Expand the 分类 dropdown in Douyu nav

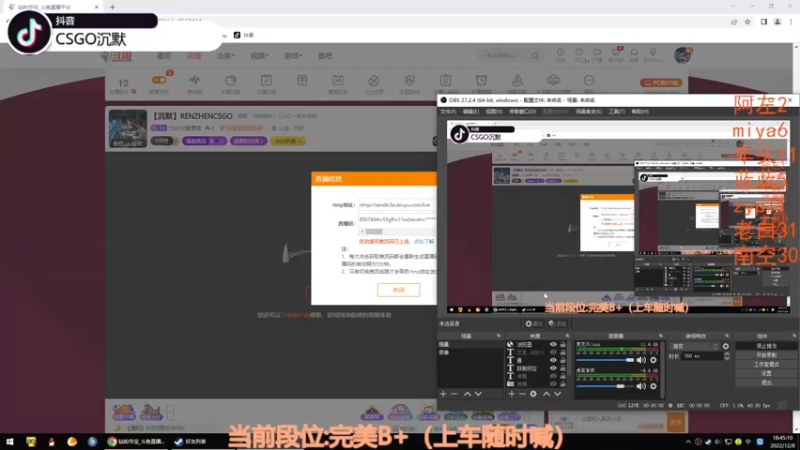tap(225, 56)
